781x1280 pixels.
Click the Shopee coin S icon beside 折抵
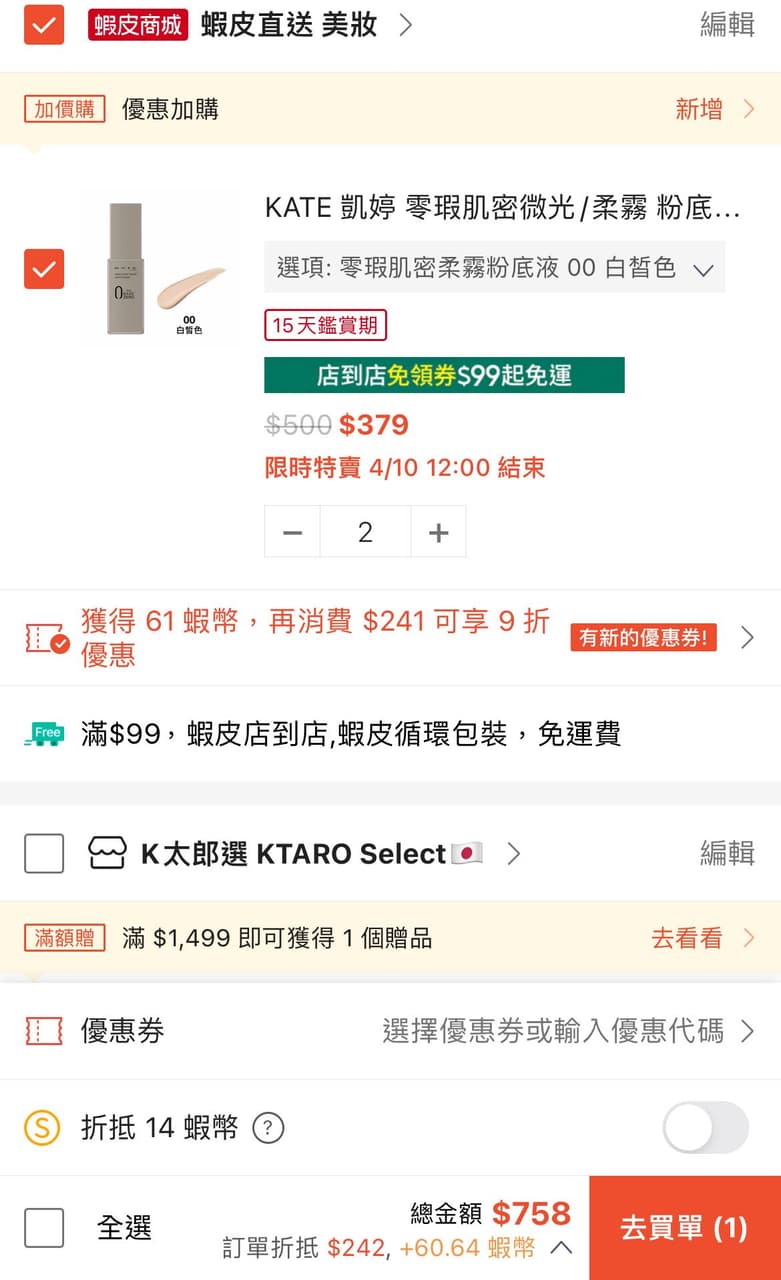point(44,1126)
